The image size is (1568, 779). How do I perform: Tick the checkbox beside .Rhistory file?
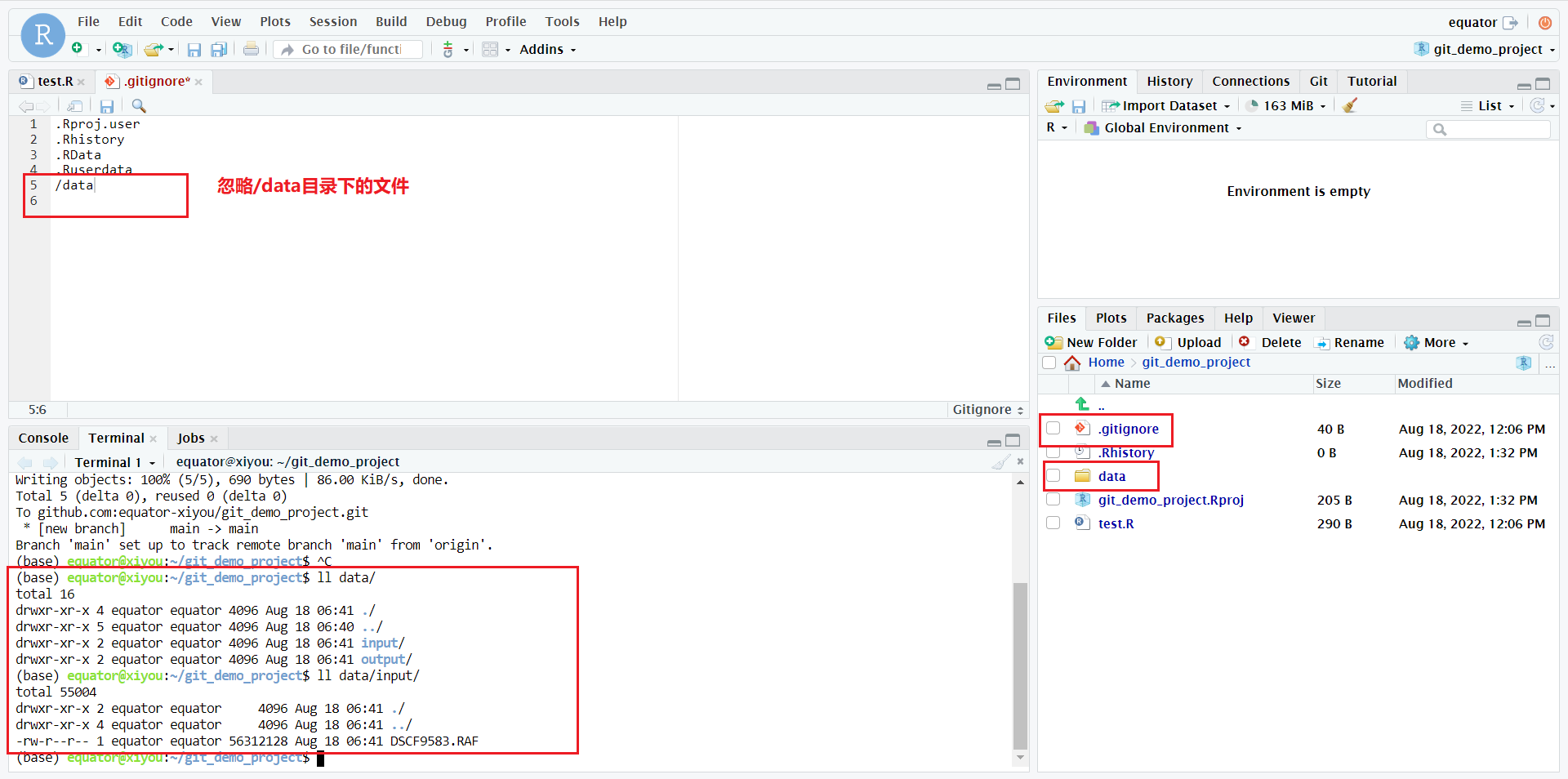pyautogui.click(x=1053, y=452)
